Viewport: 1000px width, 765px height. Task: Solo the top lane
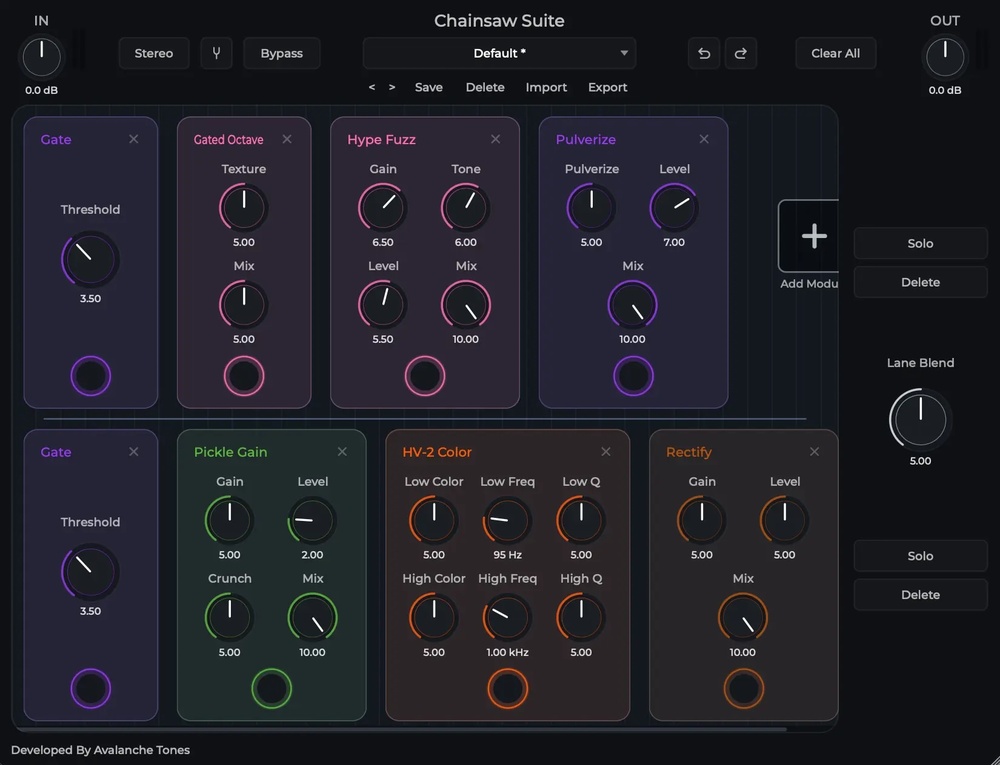pos(920,244)
